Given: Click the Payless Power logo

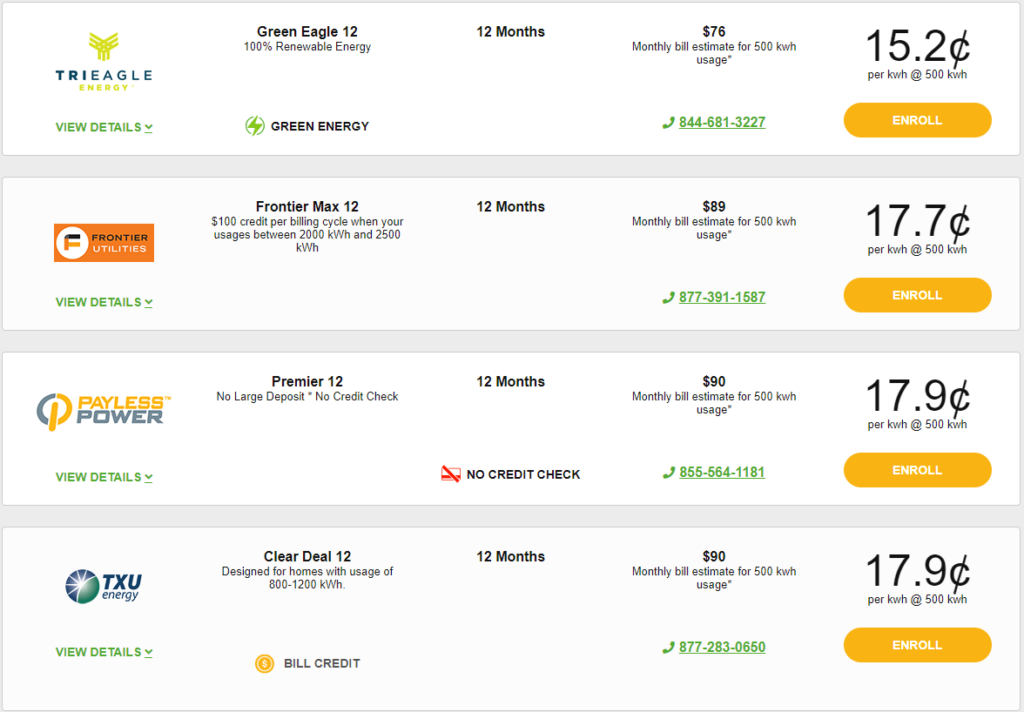Looking at the screenshot, I should click(103, 412).
